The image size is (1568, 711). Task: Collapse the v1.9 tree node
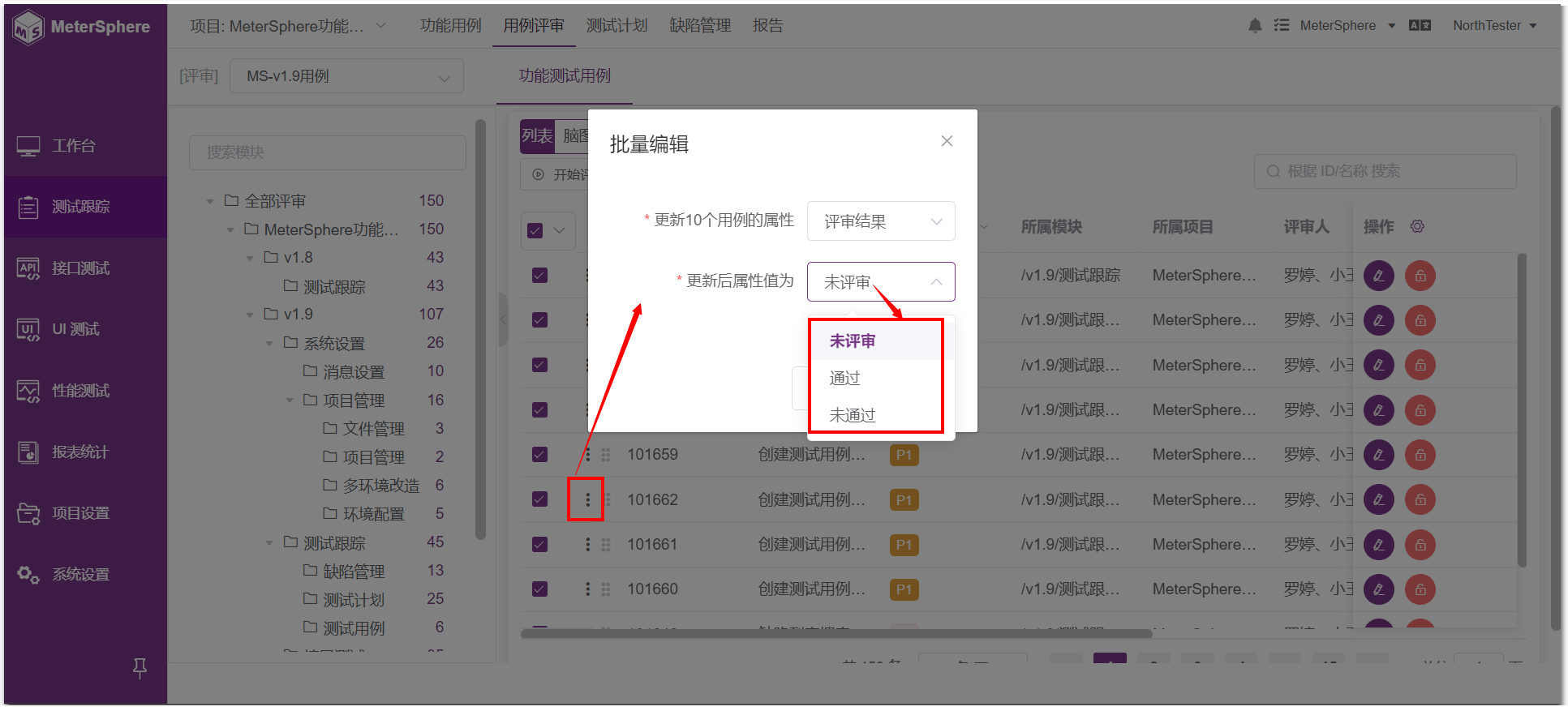(x=250, y=315)
